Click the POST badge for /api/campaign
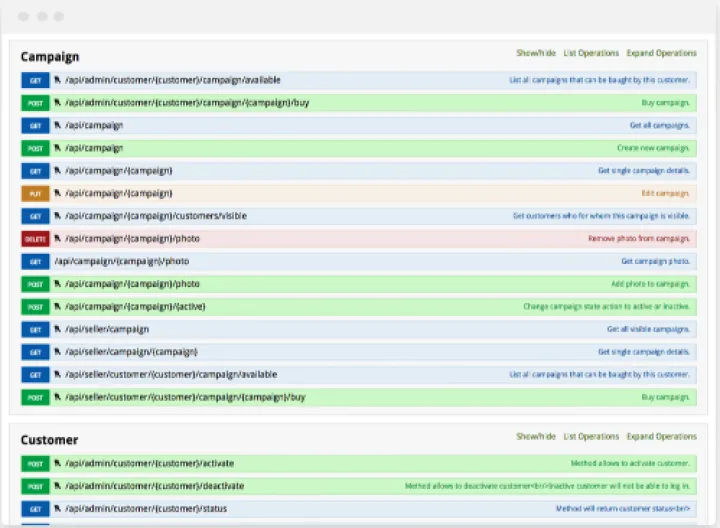Image resolution: width=720 pixels, height=528 pixels. click(35, 148)
